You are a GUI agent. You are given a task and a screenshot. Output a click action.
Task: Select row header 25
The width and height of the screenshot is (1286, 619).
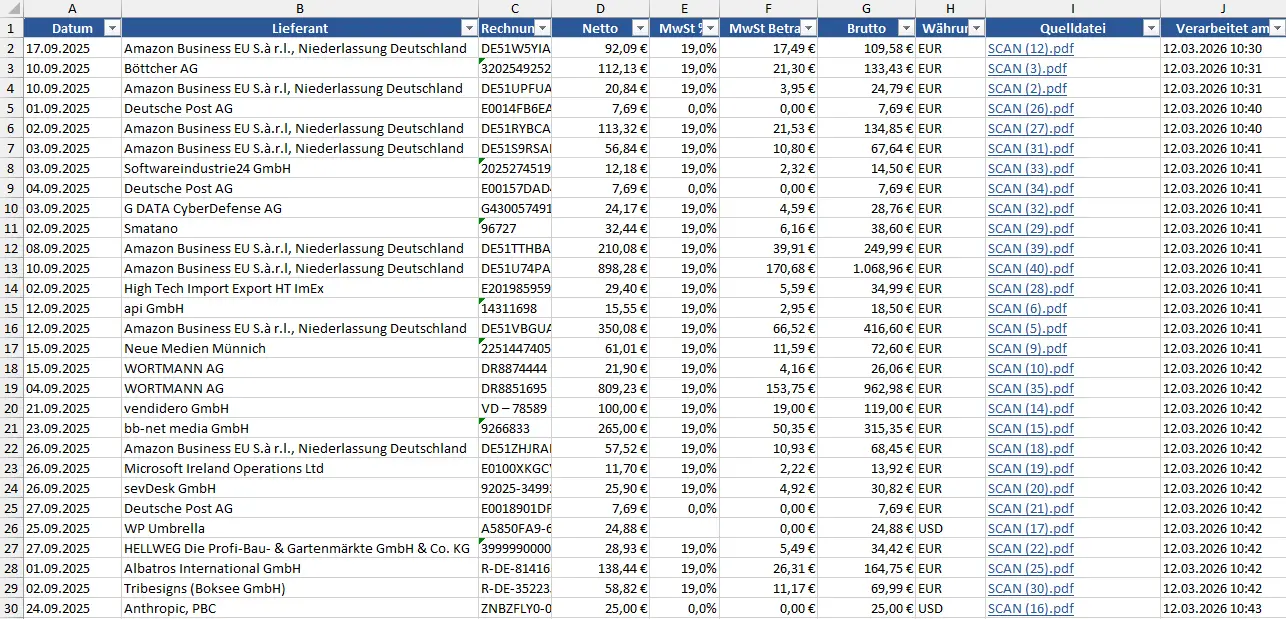click(10, 508)
